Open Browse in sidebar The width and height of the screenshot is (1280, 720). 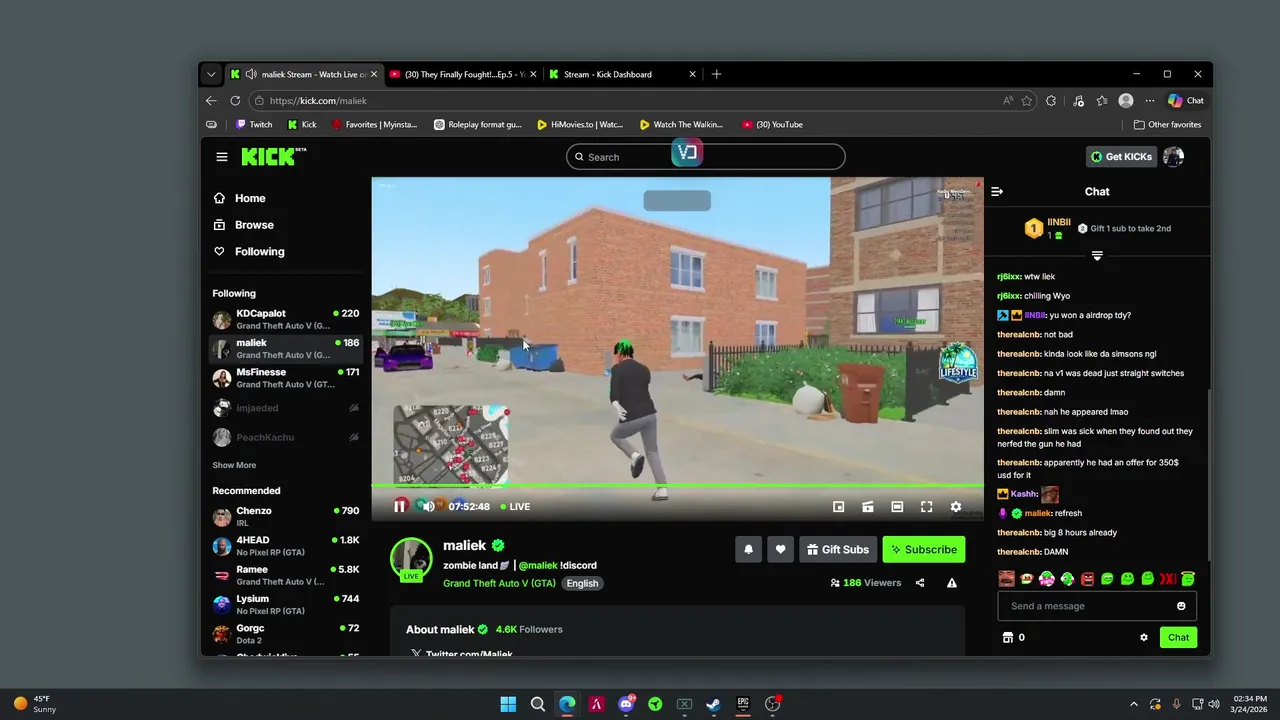[254, 225]
